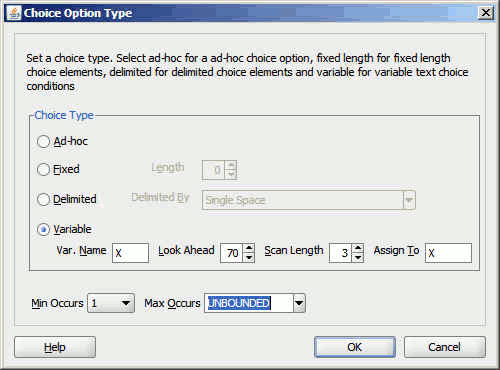This screenshot has width=500, height=370.
Task: Increase Scan Length with the up arrow
Action: tap(358, 248)
